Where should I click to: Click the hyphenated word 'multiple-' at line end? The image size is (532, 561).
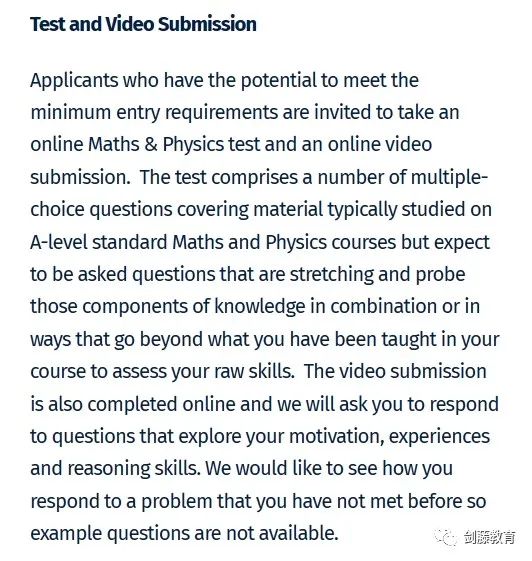pos(449,177)
